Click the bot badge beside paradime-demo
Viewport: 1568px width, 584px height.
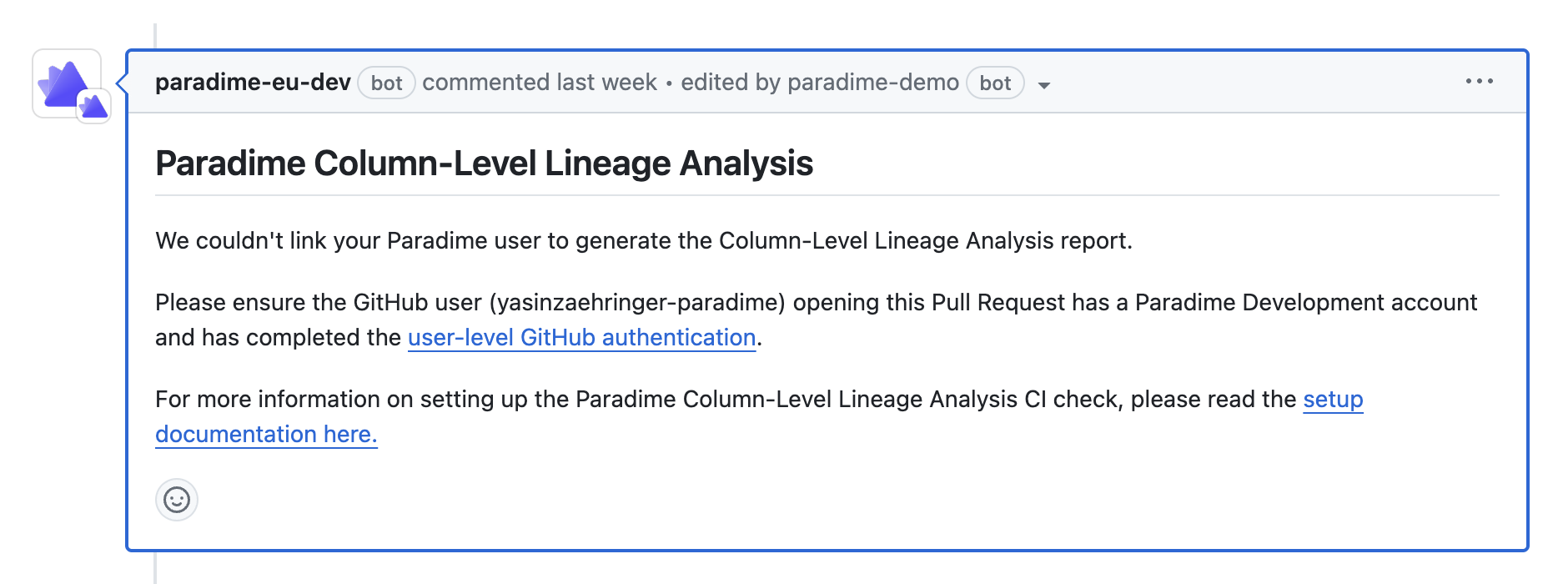[x=995, y=83]
